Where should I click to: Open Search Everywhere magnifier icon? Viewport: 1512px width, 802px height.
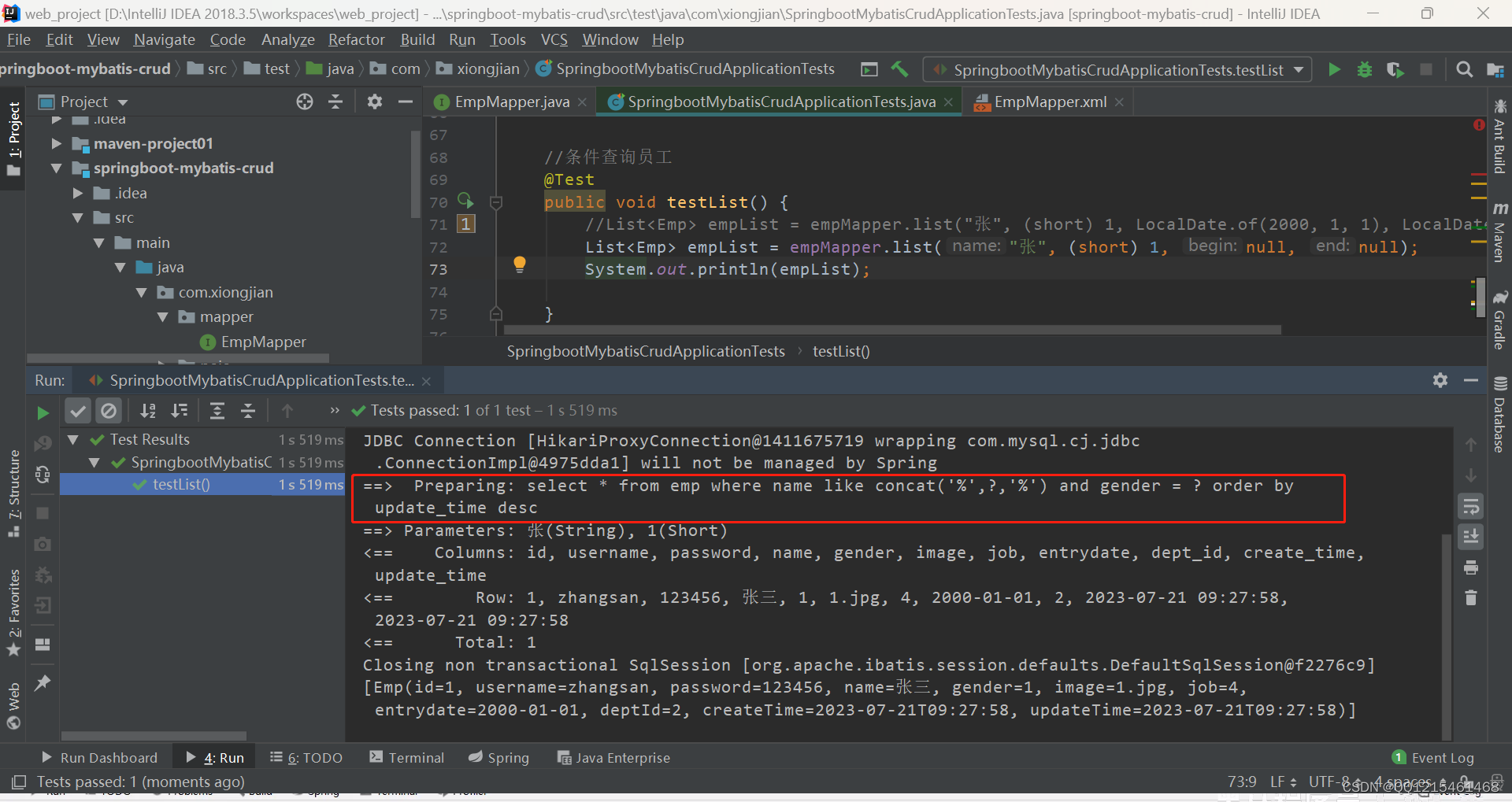[x=1464, y=69]
